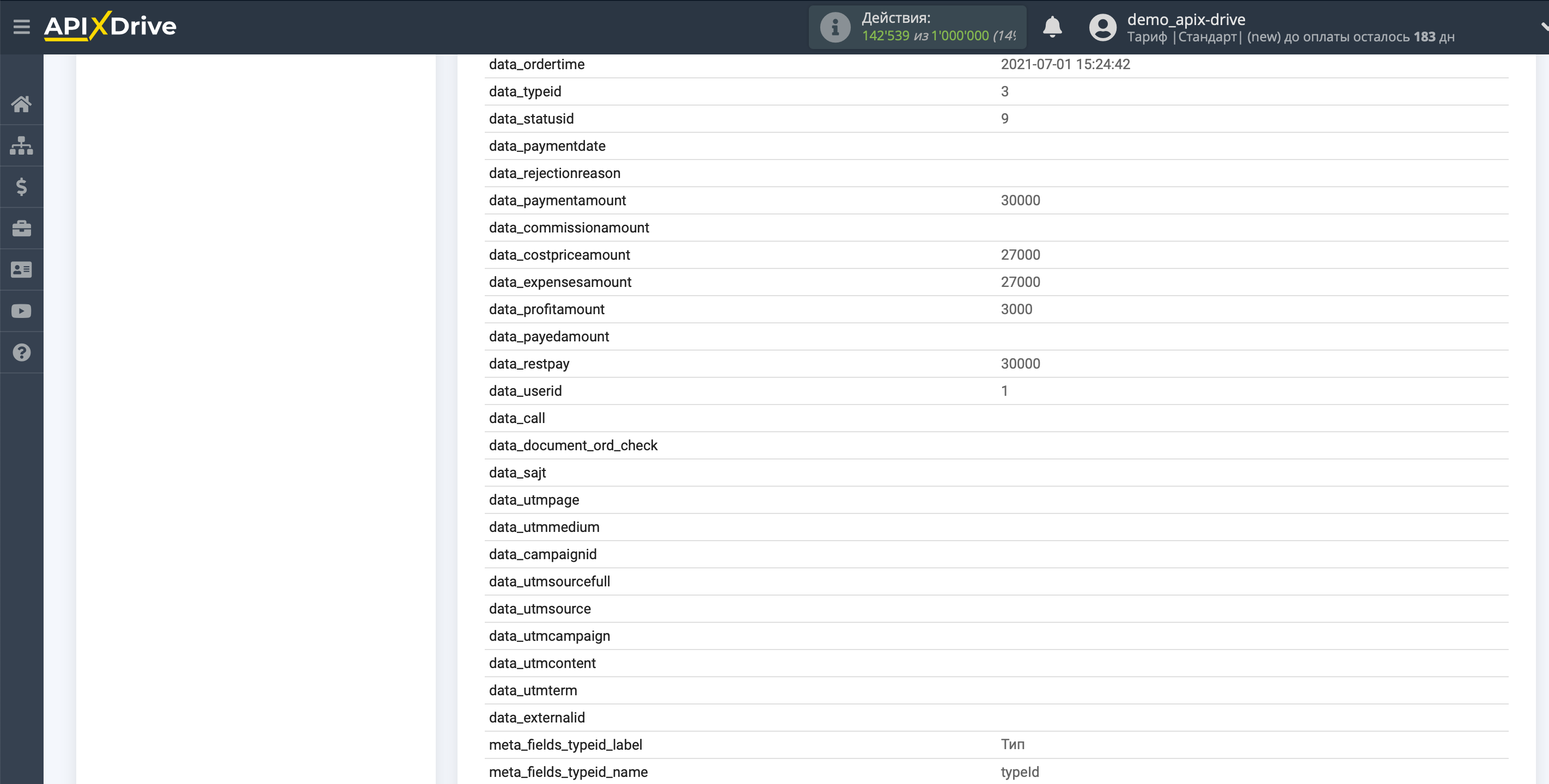The height and width of the screenshot is (784, 1549).
Task: Open the video tutorials icon
Action: click(x=22, y=311)
